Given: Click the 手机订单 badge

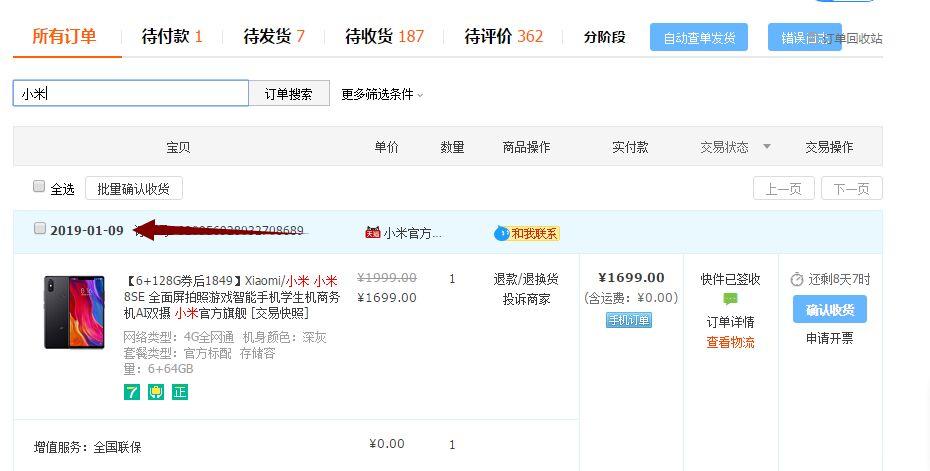Looking at the screenshot, I should coord(629,320).
